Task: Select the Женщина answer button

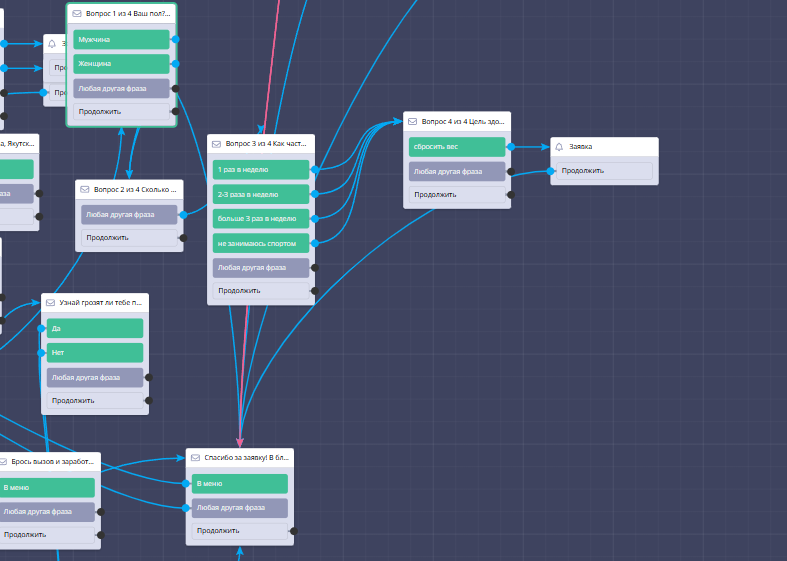Action: tap(121, 64)
